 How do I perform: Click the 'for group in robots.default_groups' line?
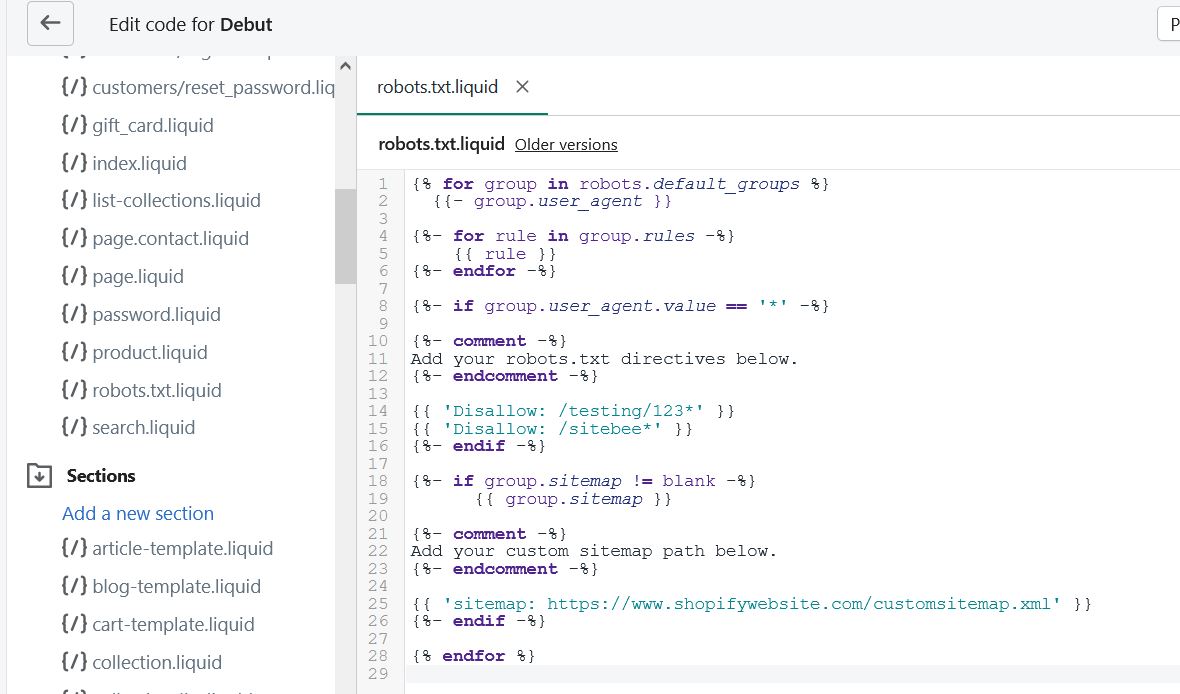(620, 184)
